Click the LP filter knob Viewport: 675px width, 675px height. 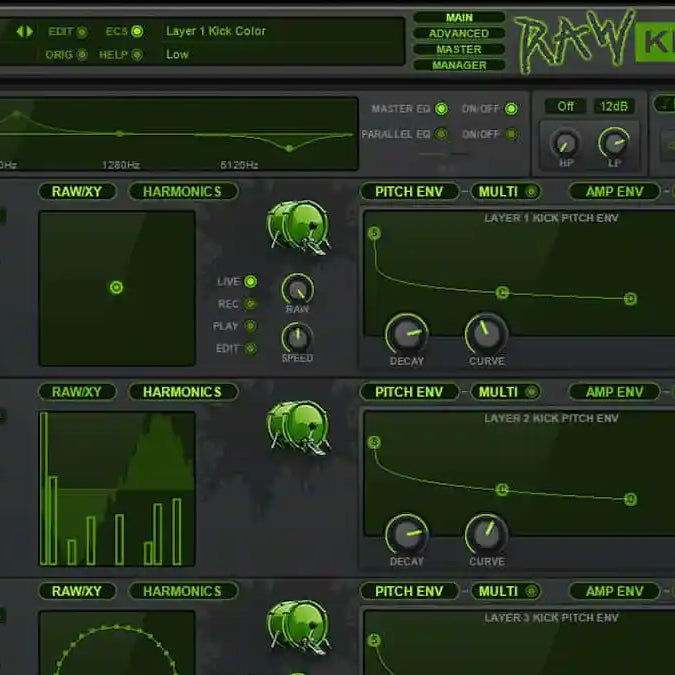coord(614,143)
